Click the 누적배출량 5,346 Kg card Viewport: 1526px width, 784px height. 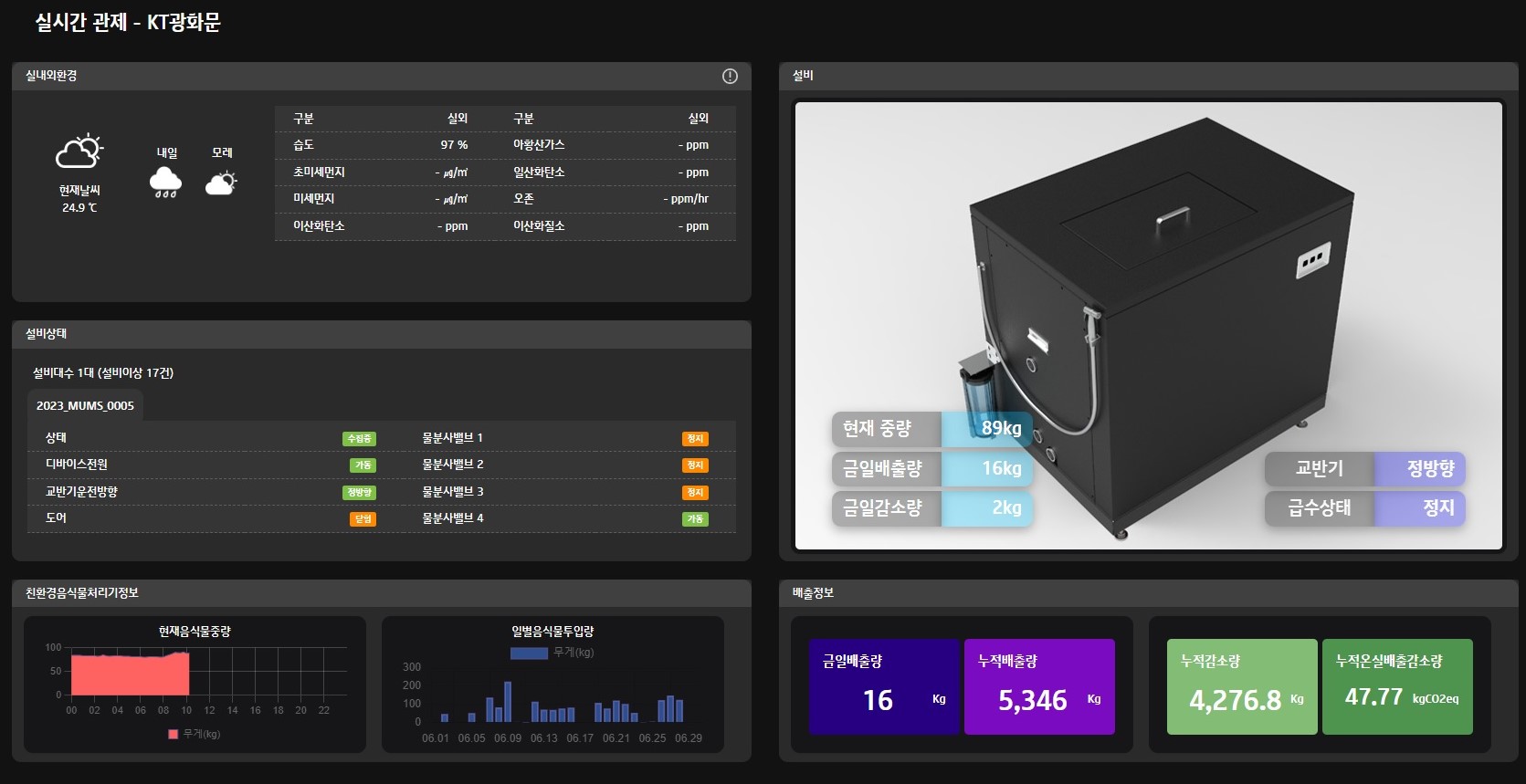coord(1039,686)
